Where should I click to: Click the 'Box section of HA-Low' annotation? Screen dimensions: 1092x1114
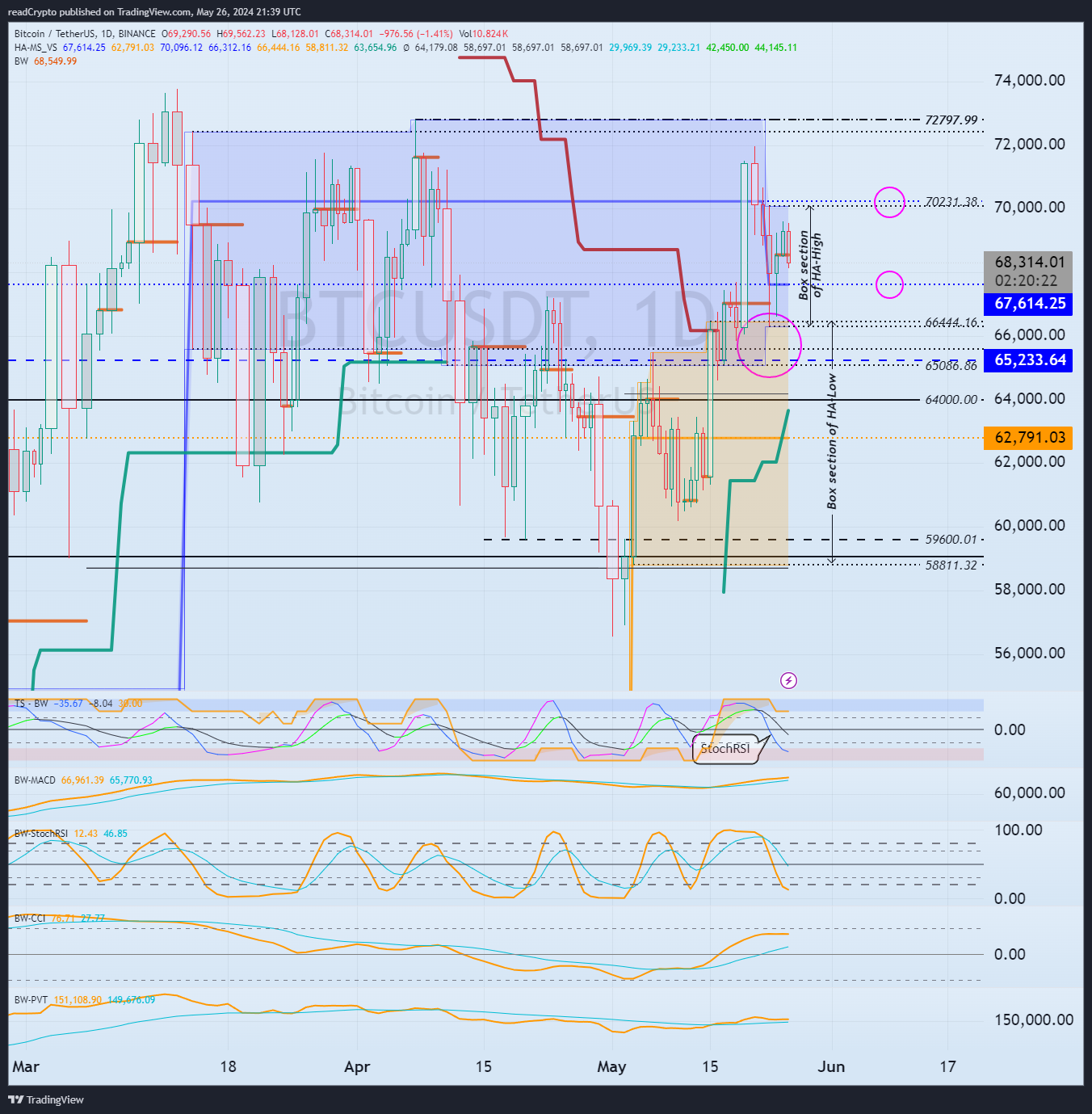pyautogui.click(x=832, y=441)
